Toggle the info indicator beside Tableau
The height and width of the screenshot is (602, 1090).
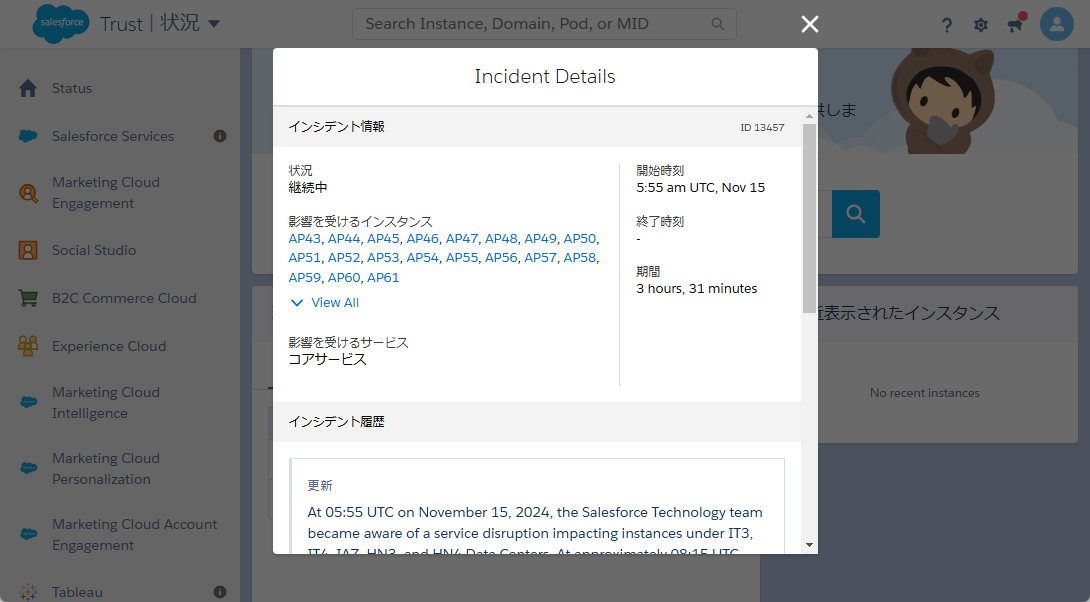(219, 591)
